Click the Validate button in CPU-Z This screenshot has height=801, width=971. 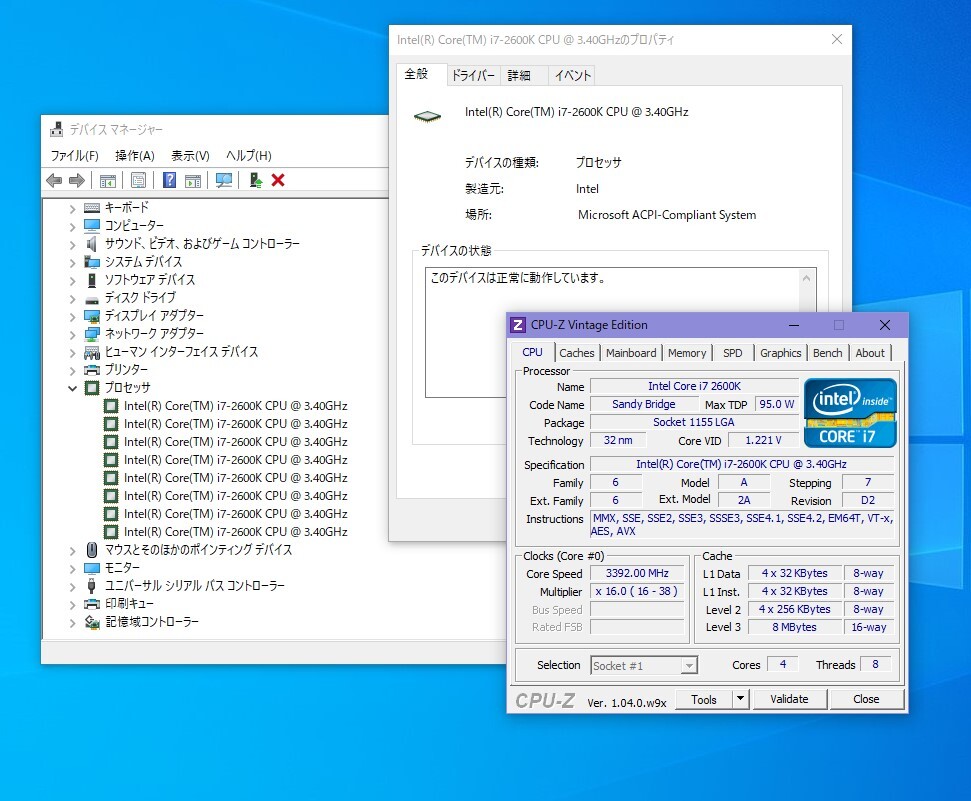789,699
